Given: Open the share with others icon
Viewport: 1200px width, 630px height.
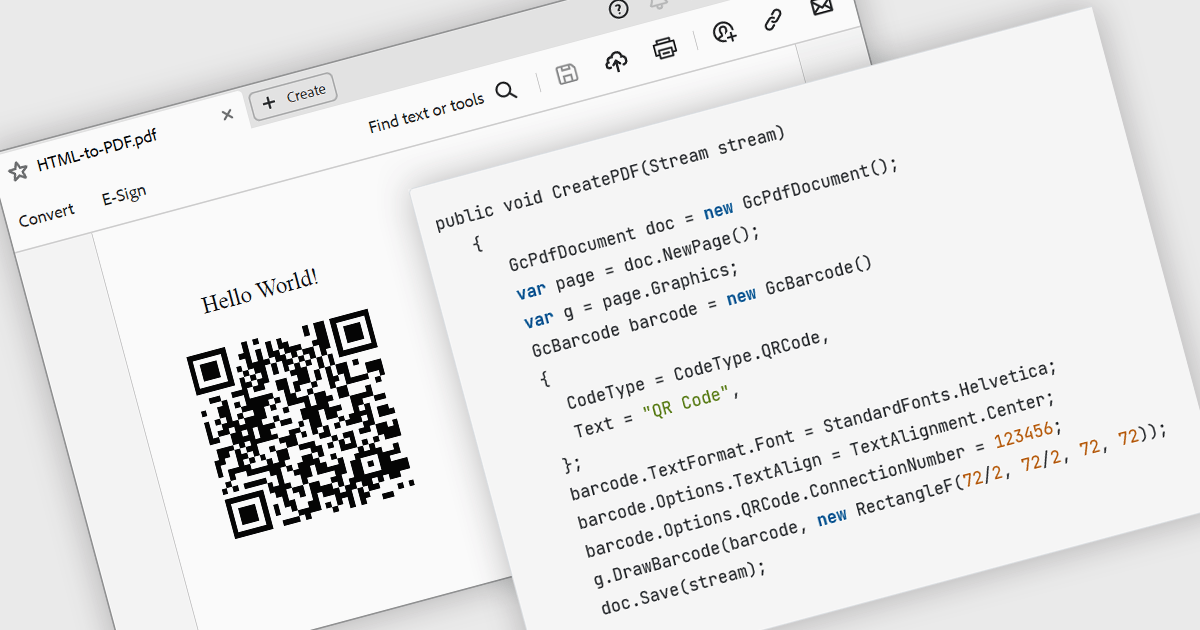Looking at the screenshot, I should (x=724, y=33).
